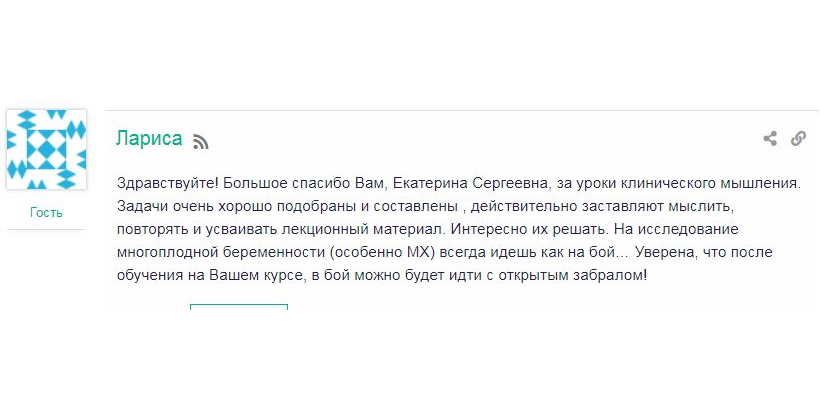Click the partially visible button below comment
Image resolution: width=820 pixels, height=410 pixels.
pos(239,306)
